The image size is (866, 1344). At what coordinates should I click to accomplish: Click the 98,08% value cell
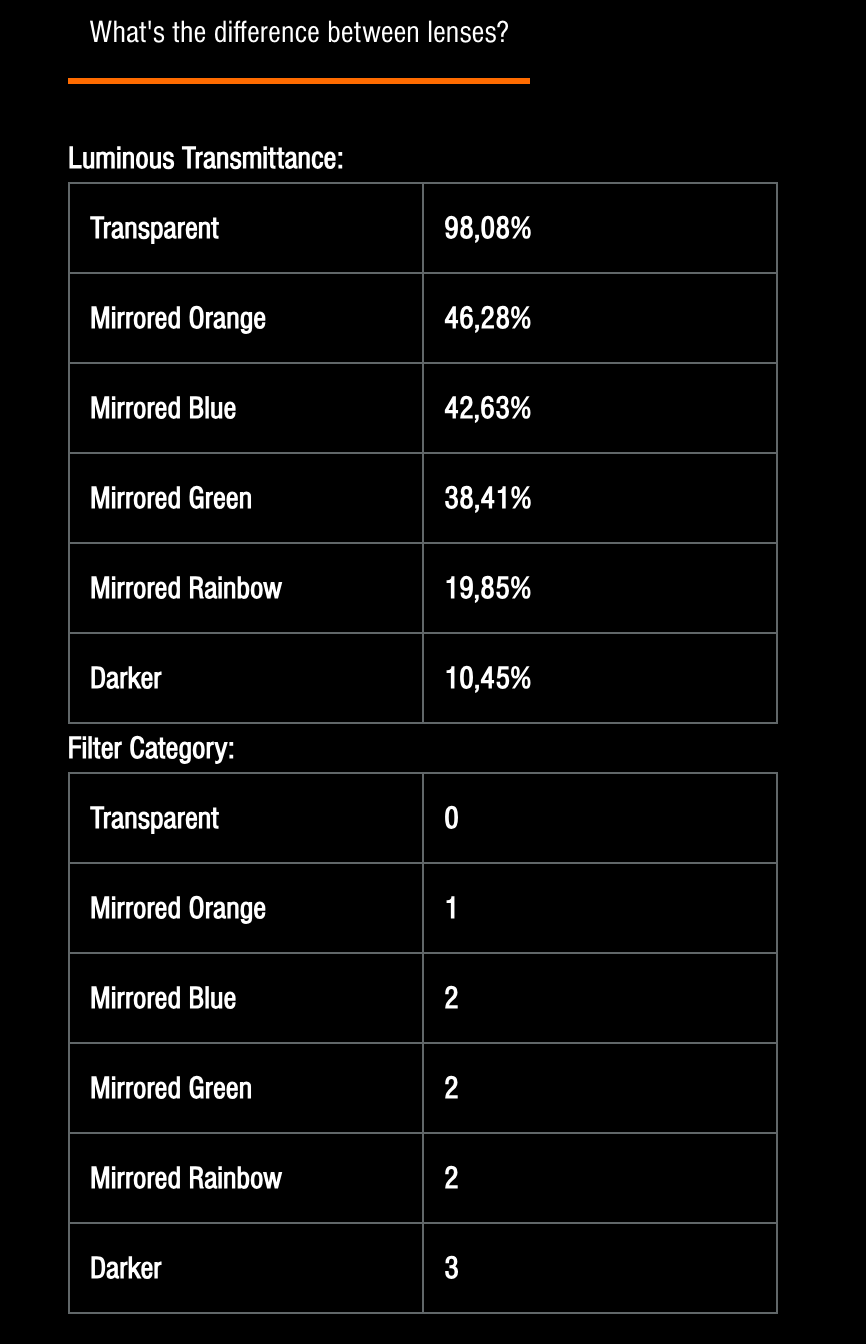pyautogui.click(x=600, y=228)
